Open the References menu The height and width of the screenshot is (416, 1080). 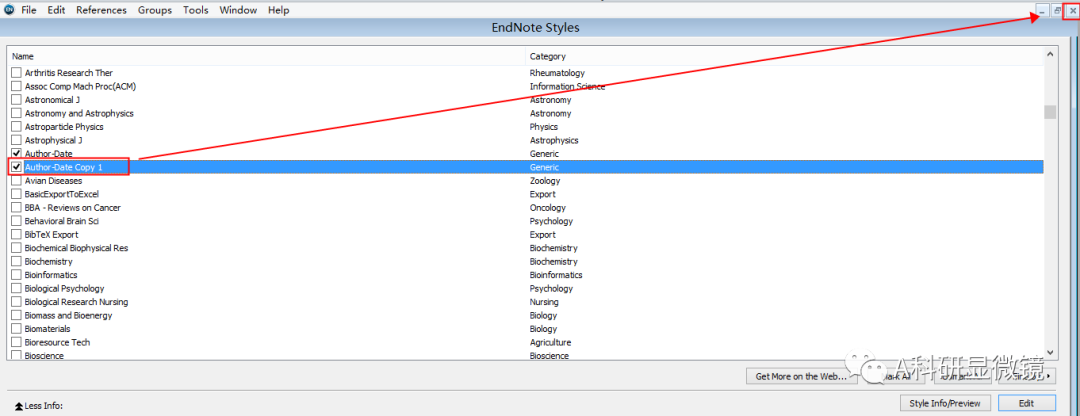point(101,10)
